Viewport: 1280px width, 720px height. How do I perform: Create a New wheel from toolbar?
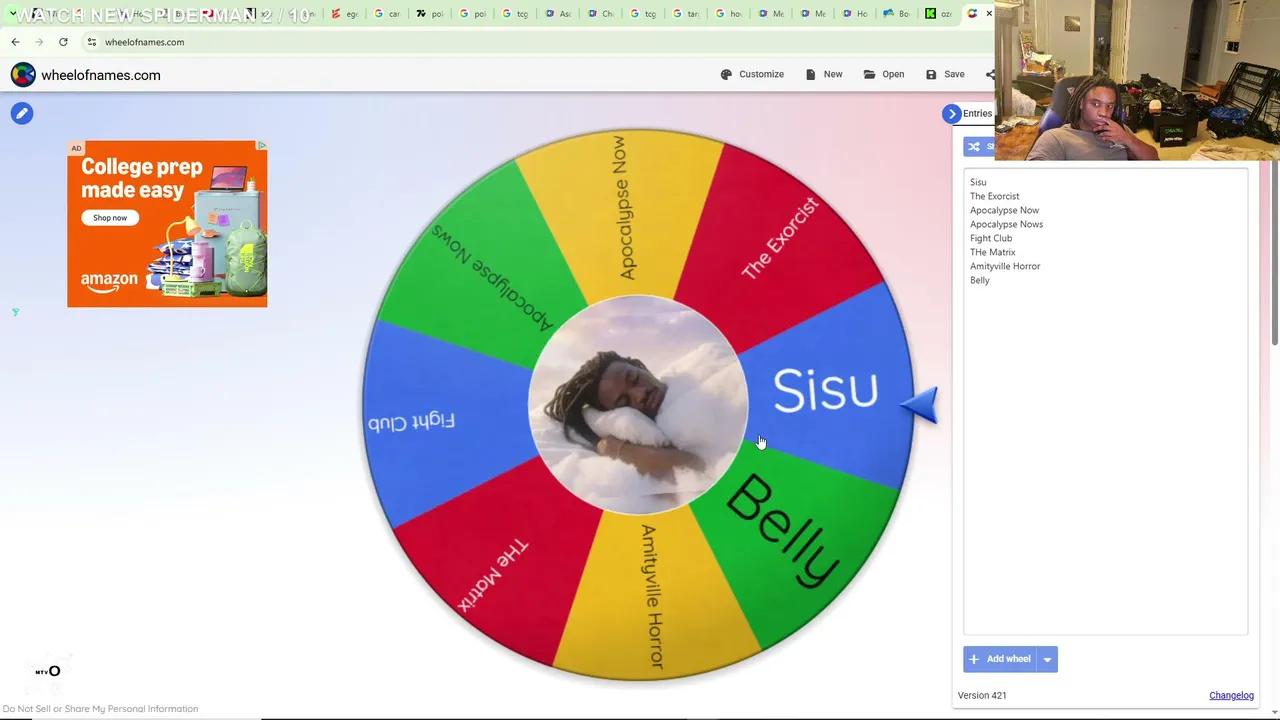click(x=824, y=74)
